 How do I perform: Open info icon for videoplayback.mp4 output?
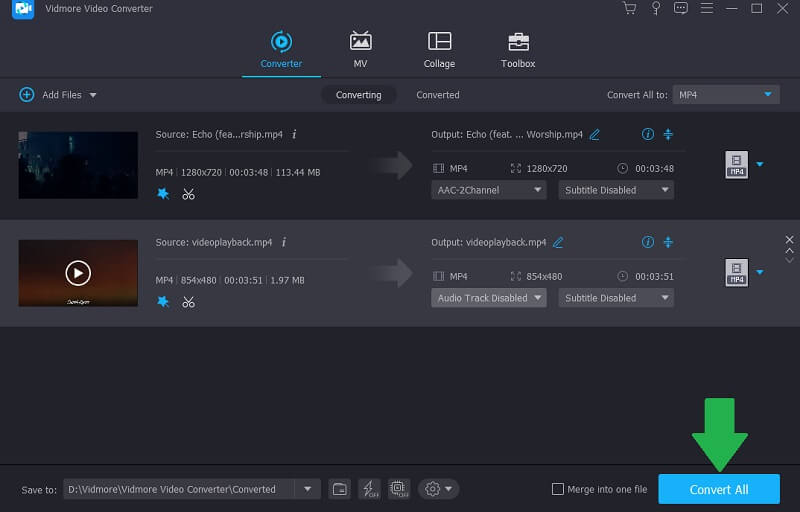pyautogui.click(x=647, y=242)
